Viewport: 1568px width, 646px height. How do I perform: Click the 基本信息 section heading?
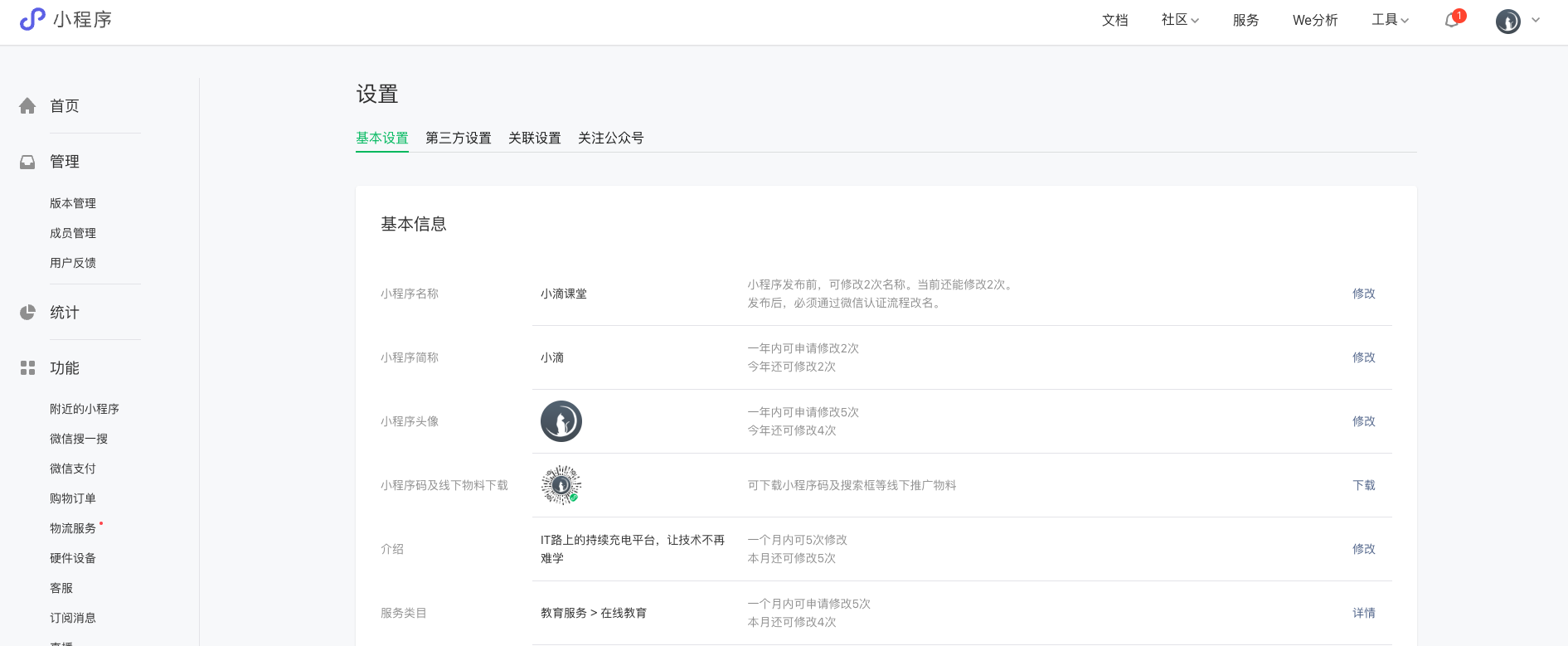coord(414,224)
